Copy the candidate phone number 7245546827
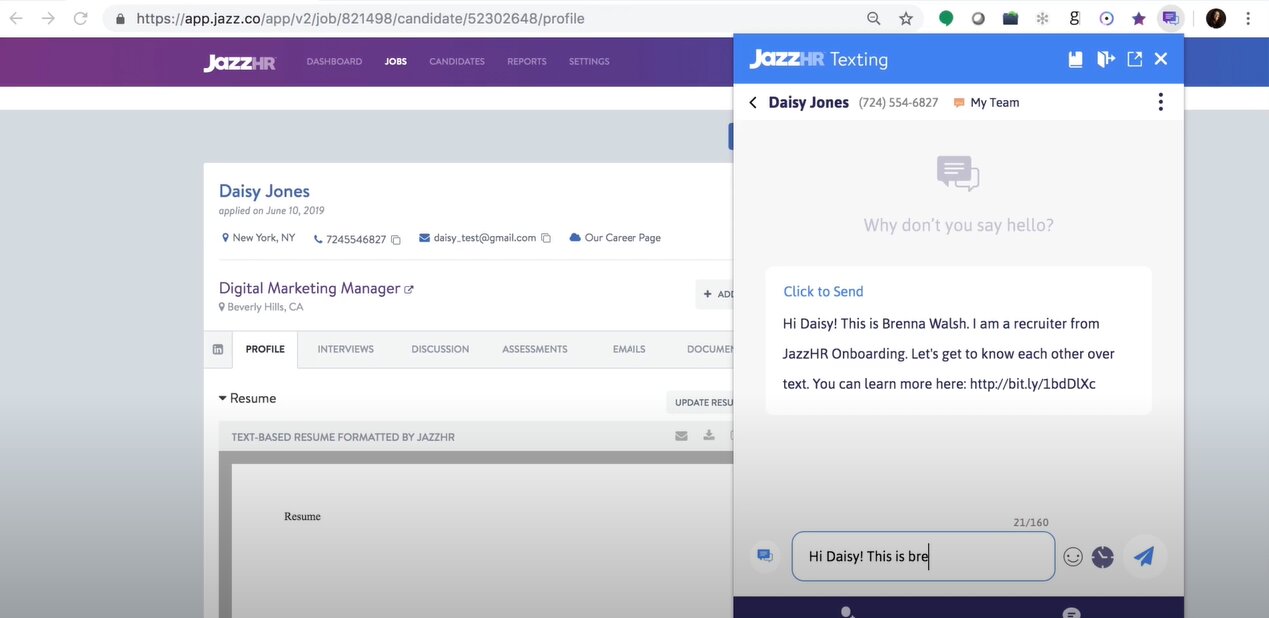 point(396,239)
